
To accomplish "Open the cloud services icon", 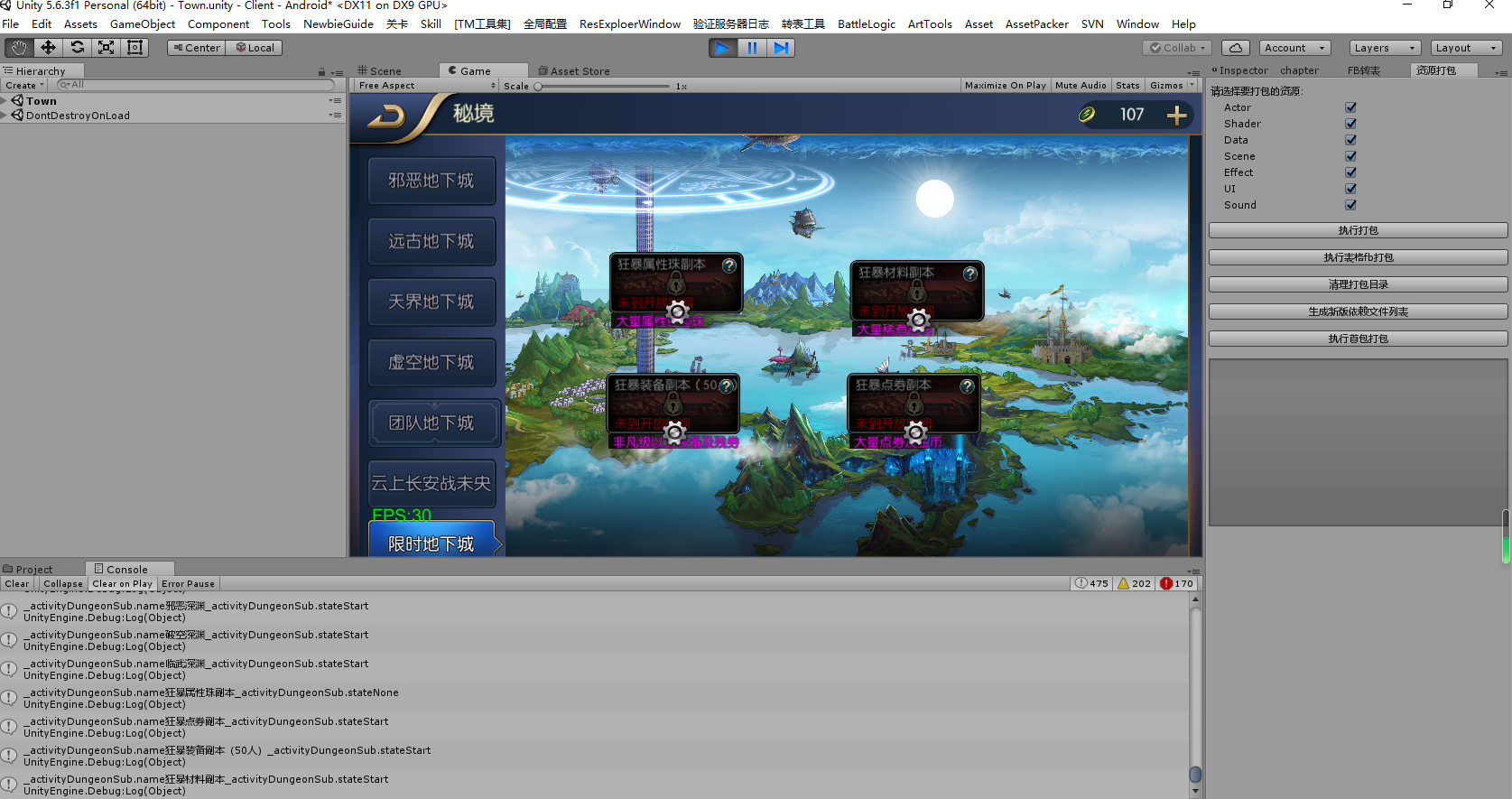I will [x=1236, y=48].
